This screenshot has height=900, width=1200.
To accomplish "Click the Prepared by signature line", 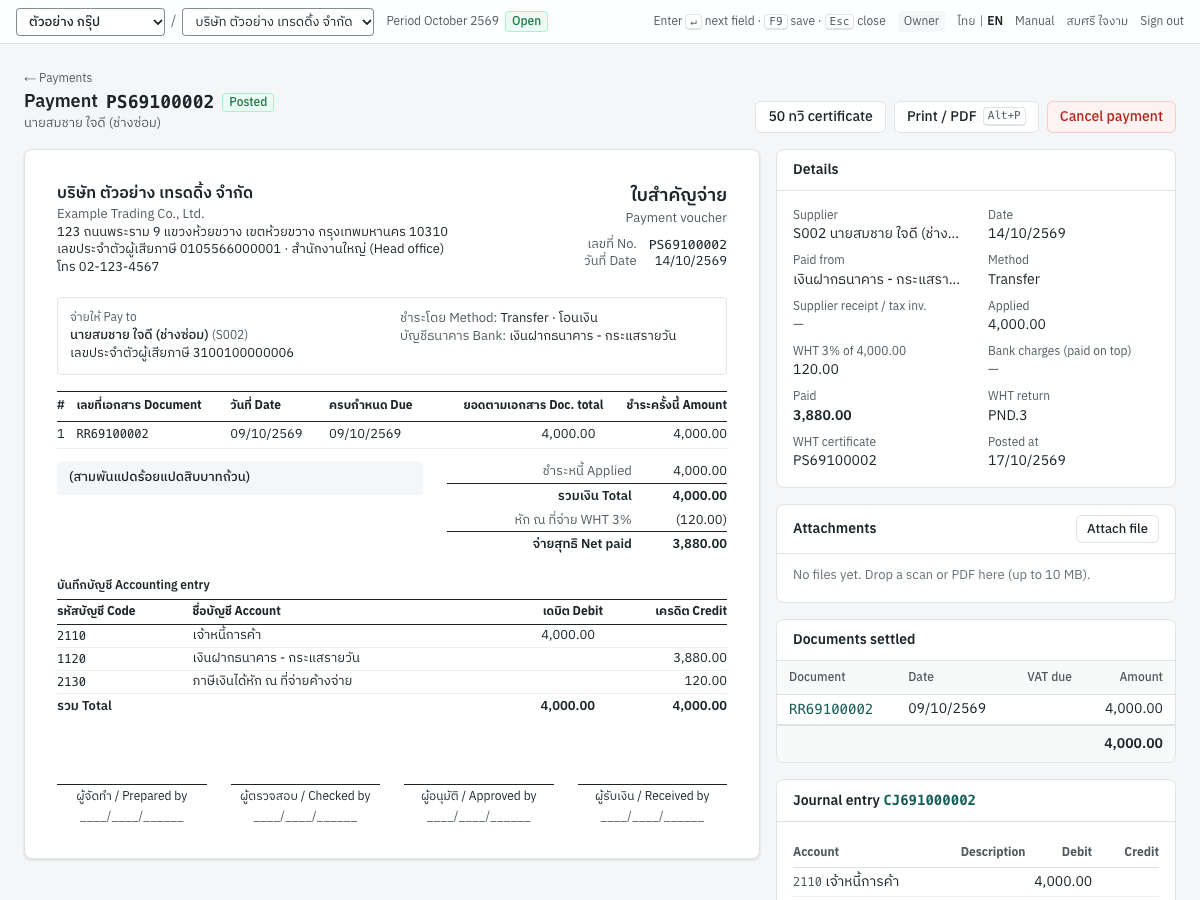I will [x=132, y=796].
